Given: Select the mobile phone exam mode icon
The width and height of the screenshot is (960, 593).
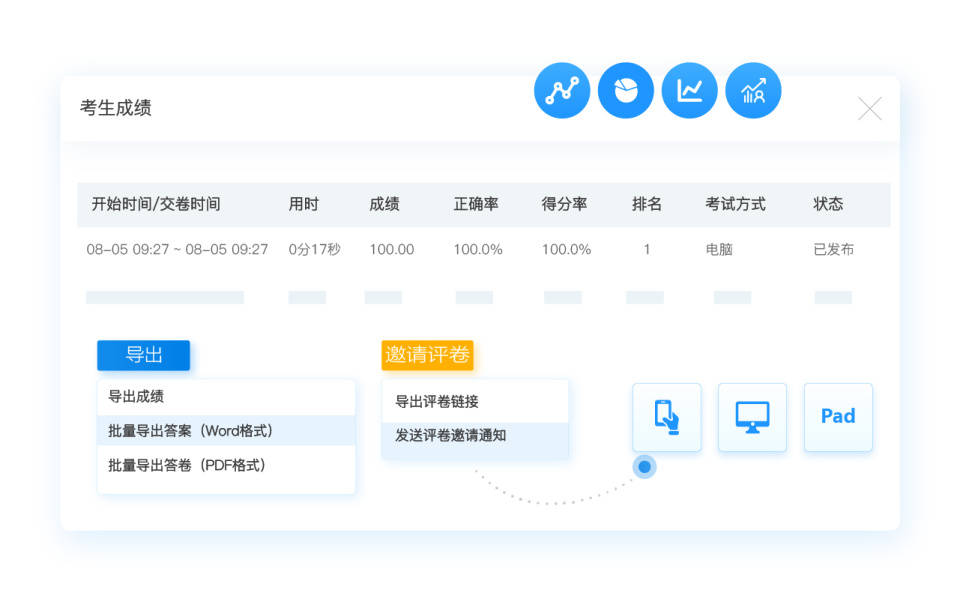Looking at the screenshot, I should tap(666, 417).
